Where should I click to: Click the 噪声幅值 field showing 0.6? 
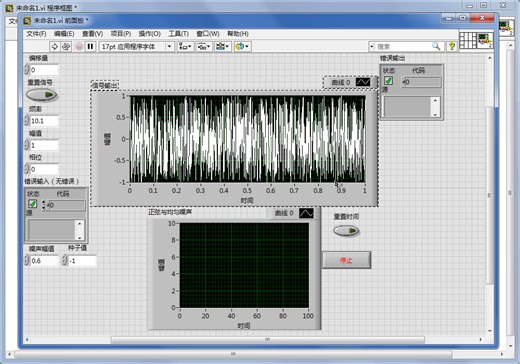pos(44,260)
